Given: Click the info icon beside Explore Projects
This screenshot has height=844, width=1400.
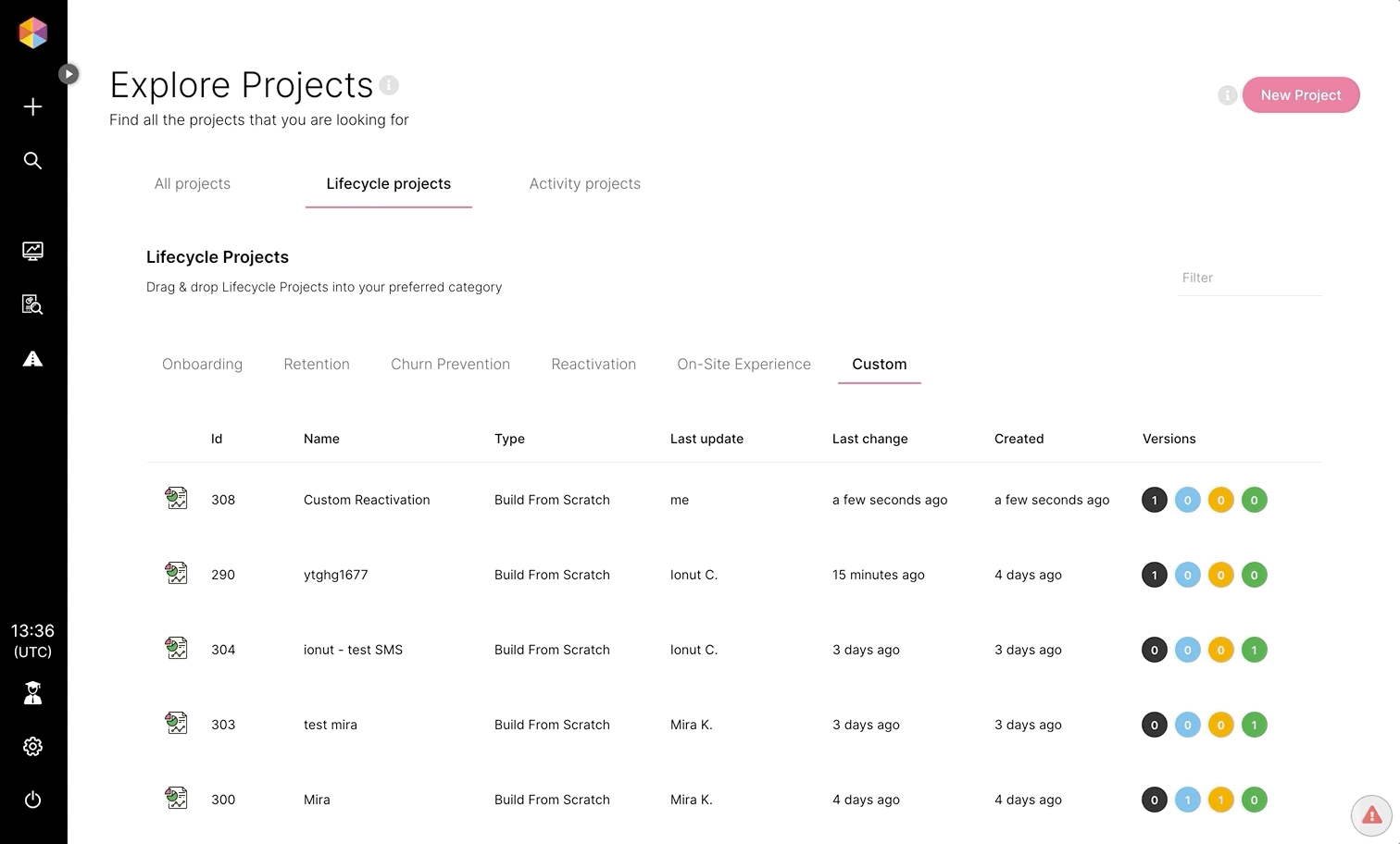Looking at the screenshot, I should [x=389, y=85].
